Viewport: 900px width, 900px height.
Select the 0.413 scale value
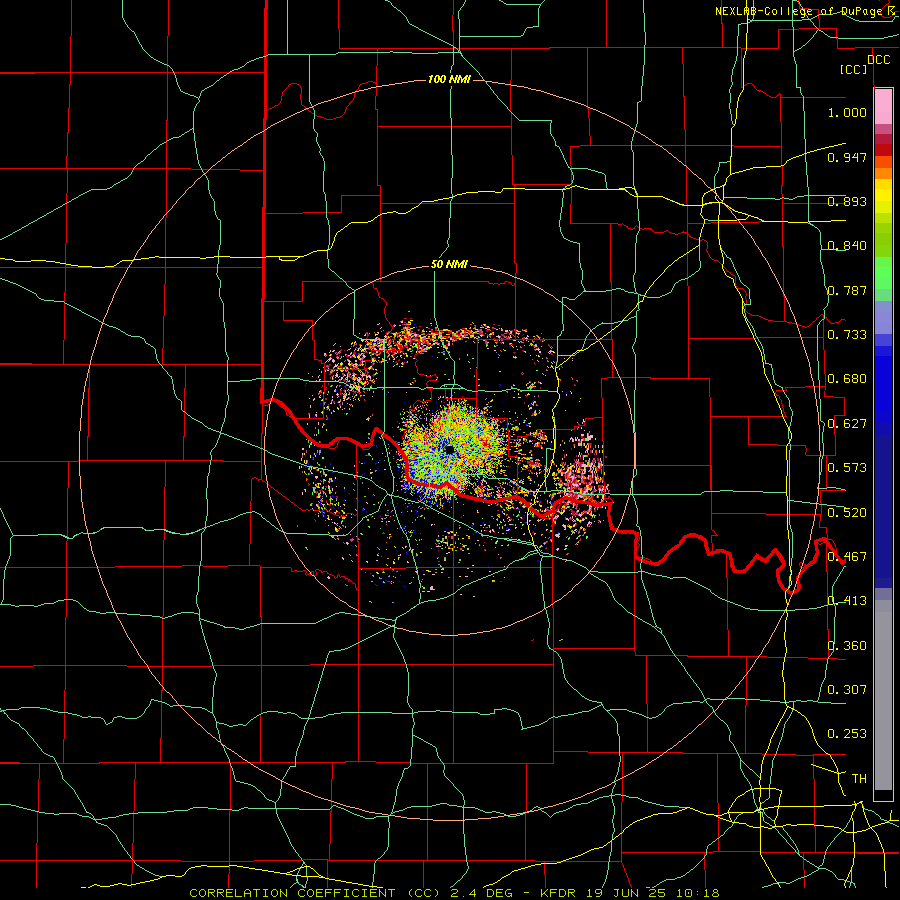[x=847, y=601]
